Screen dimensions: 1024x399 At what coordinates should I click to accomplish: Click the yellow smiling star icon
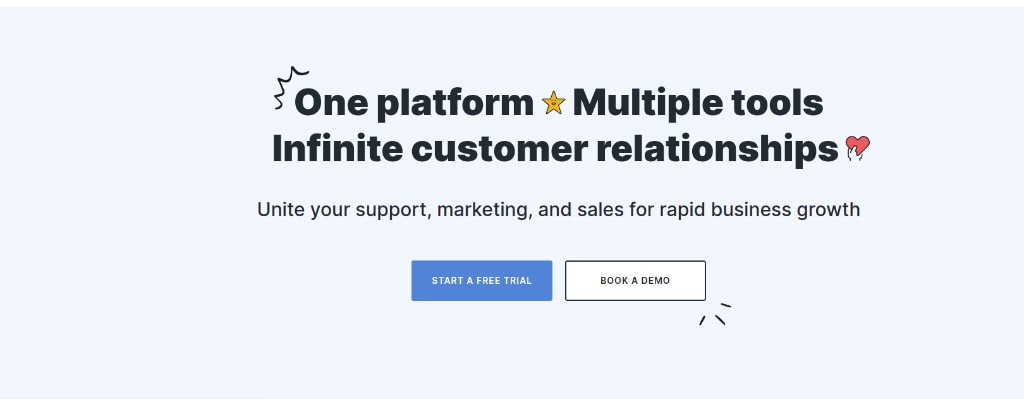(x=553, y=103)
